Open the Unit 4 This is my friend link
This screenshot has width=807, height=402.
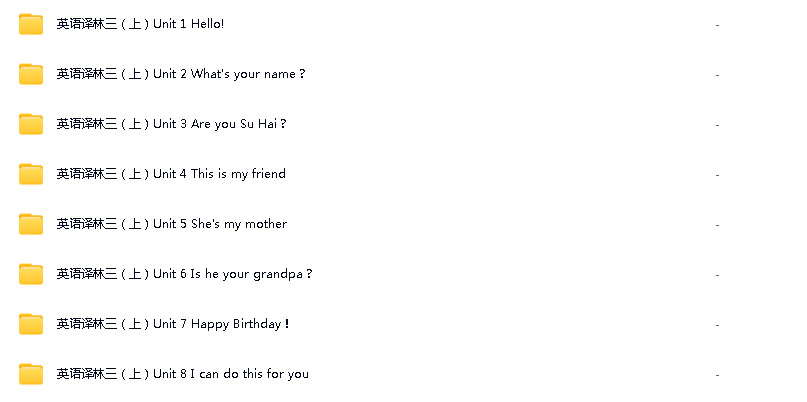[x=171, y=174]
